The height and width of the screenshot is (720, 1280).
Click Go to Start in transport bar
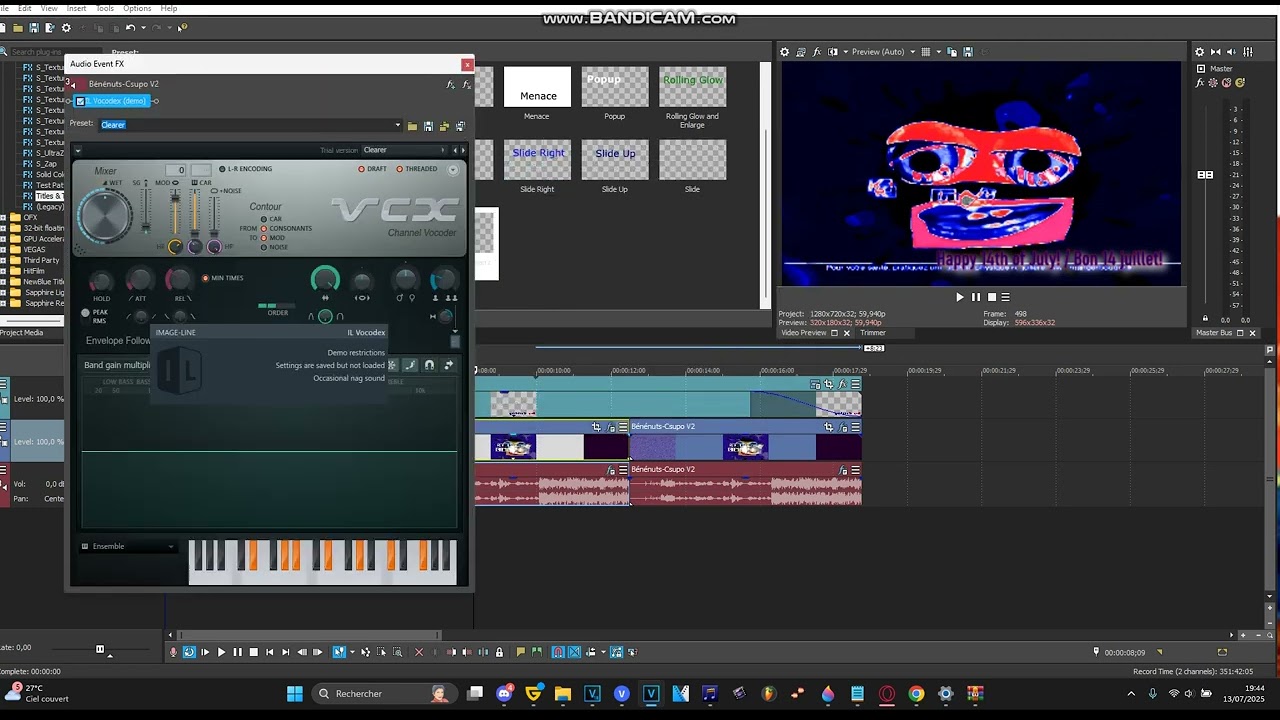[x=269, y=652]
